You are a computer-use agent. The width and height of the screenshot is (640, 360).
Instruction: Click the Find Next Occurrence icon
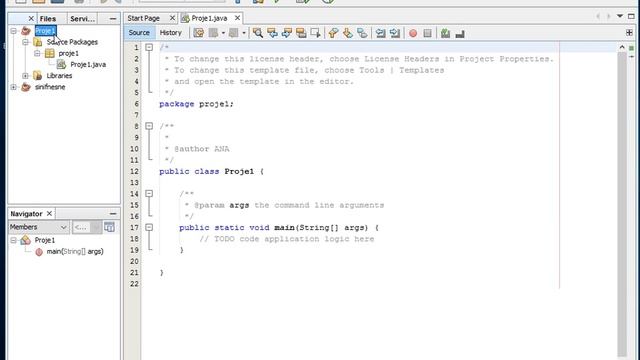click(x=287, y=33)
